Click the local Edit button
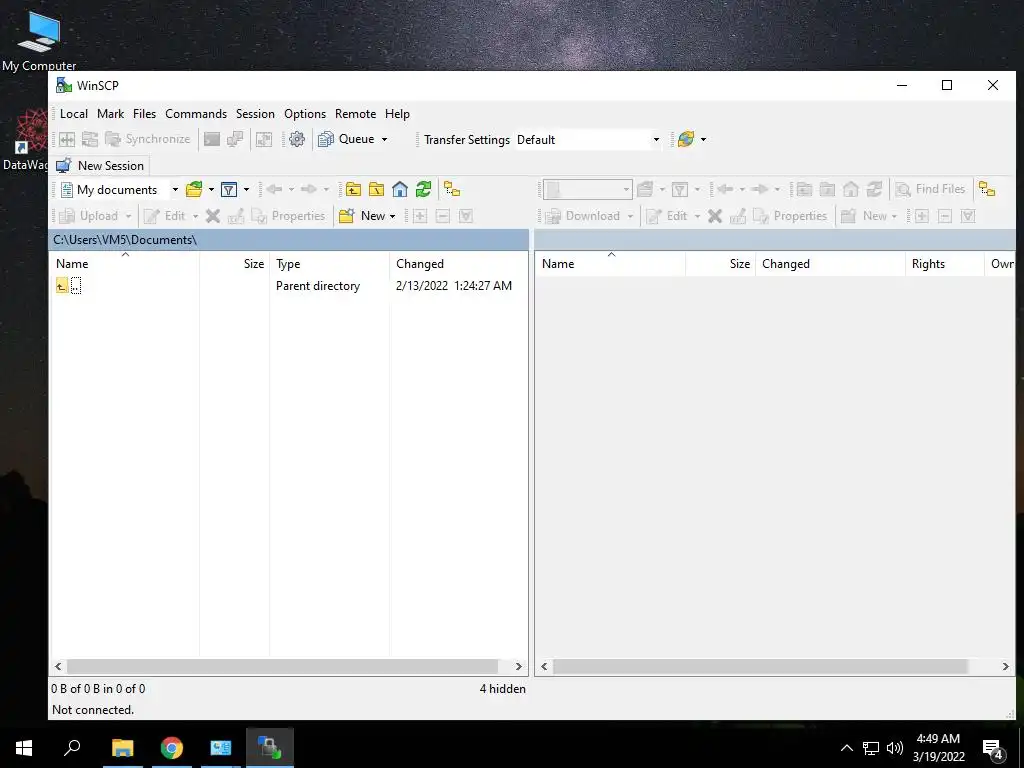The image size is (1024, 768). [x=165, y=216]
